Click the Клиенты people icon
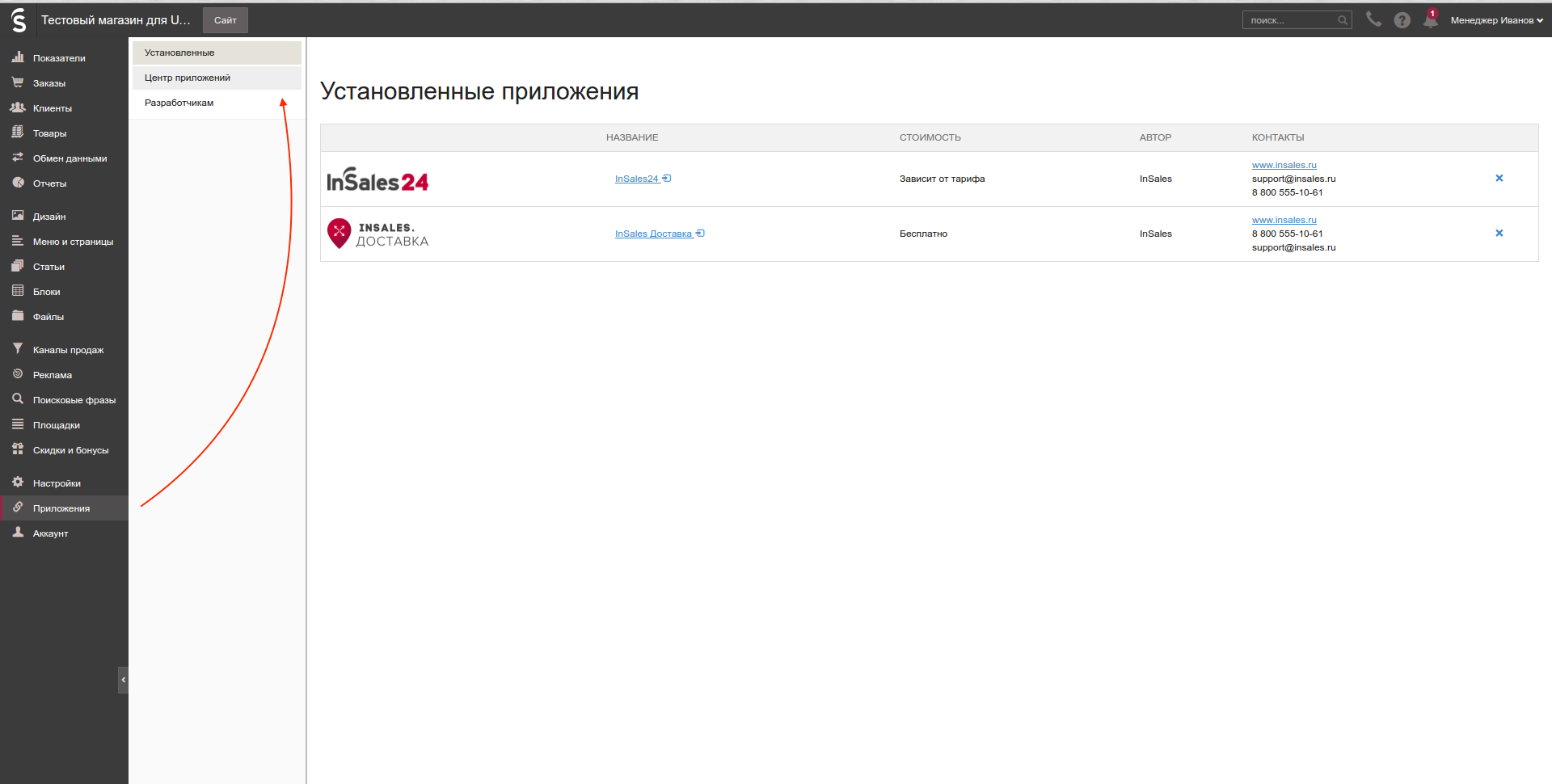The image size is (1552, 784). pyautogui.click(x=18, y=107)
